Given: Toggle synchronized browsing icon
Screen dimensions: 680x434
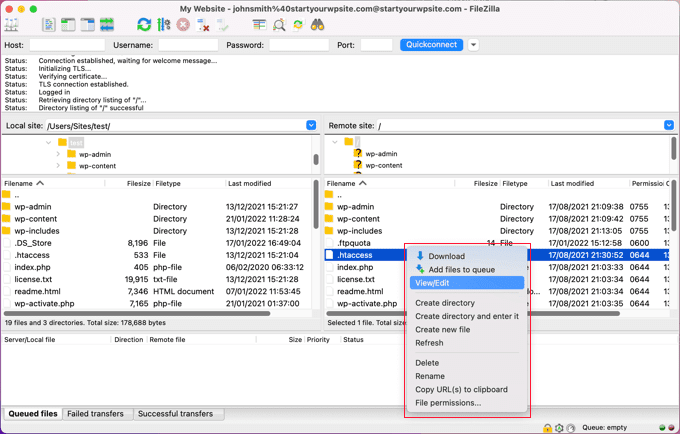Looking at the screenshot, I should click(x=298, y=25).
